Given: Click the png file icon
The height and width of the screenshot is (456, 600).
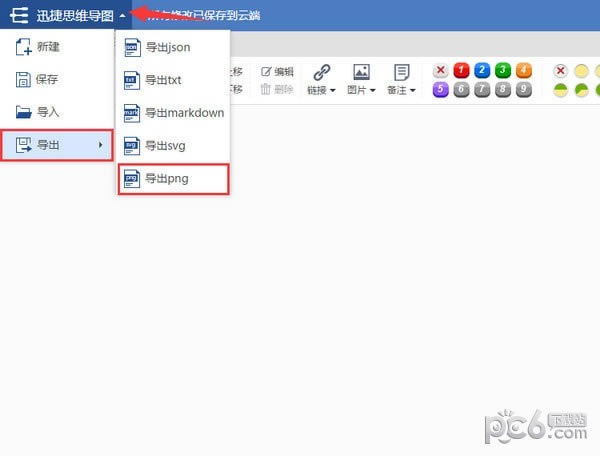Looking at the screenshot, I should [132, 179].
